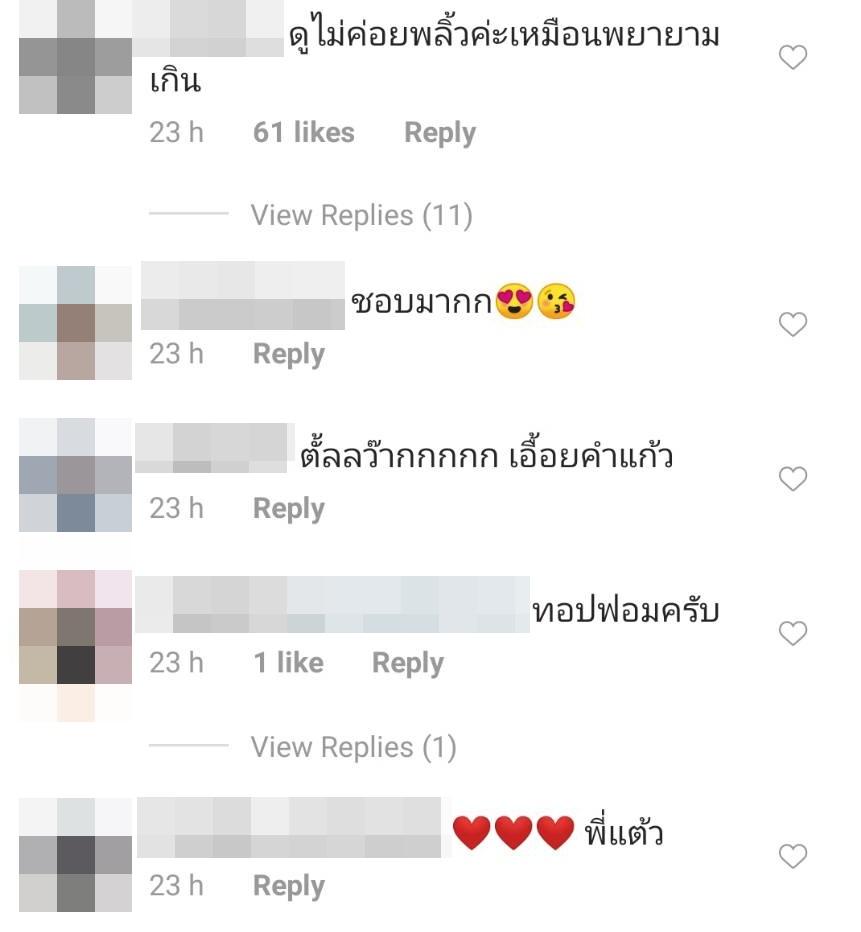Open the 61 likes list
The image size is (861, 932).
pyautogui.click(x=304, y=132)
